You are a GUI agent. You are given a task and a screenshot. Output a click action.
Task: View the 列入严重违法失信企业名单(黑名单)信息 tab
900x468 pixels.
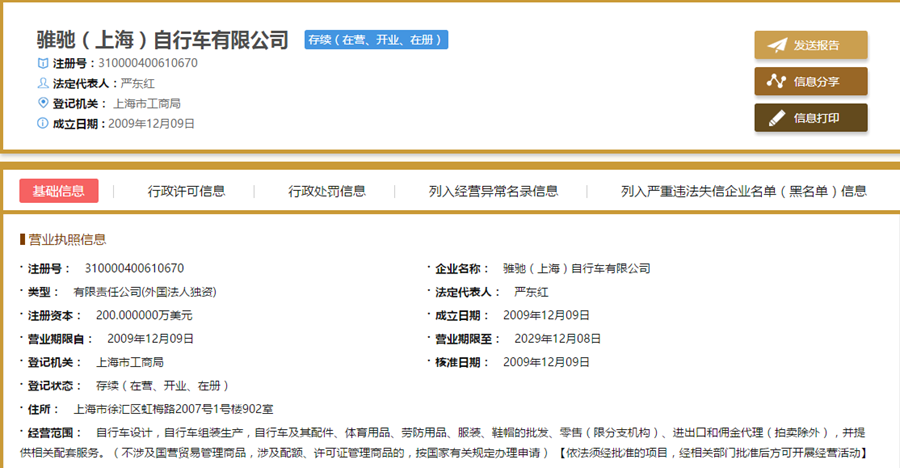point(743,191)
